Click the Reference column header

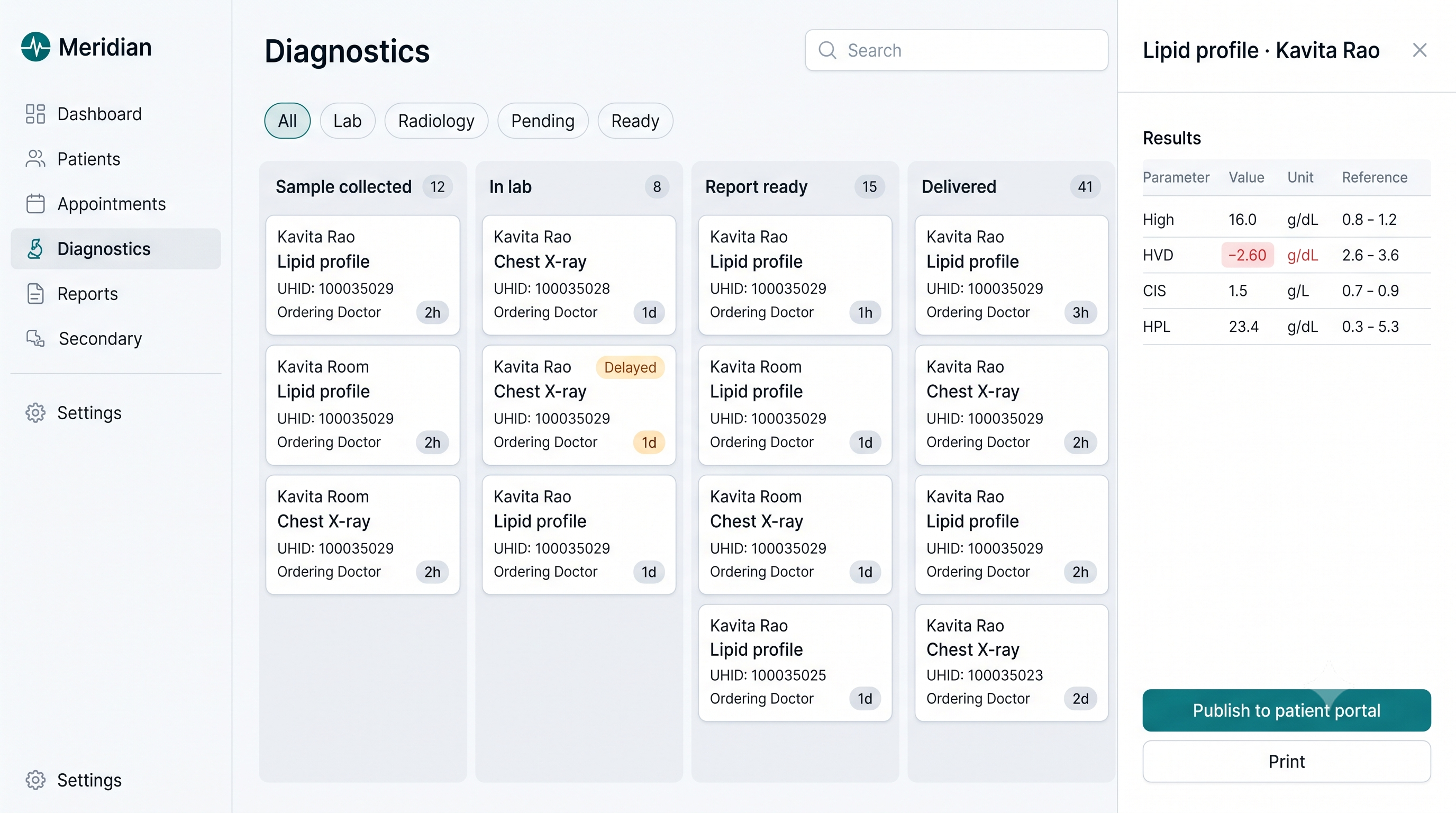pyautogui.click(x=1375, y=177)
